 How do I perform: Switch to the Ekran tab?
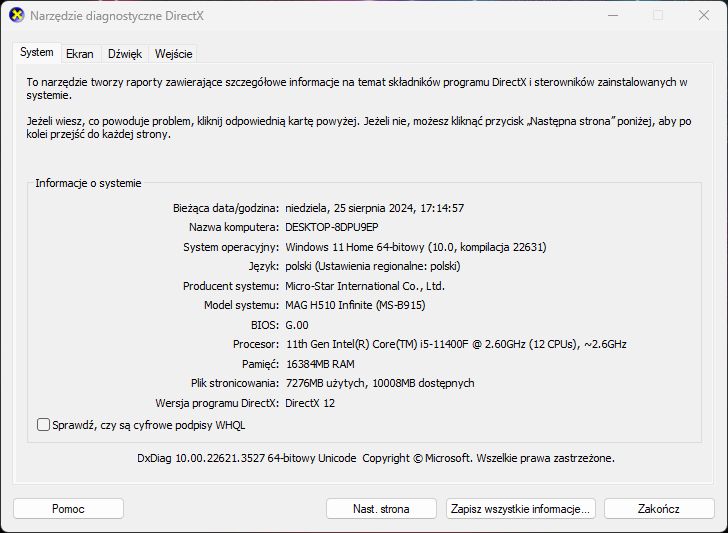tap(79, 54)
